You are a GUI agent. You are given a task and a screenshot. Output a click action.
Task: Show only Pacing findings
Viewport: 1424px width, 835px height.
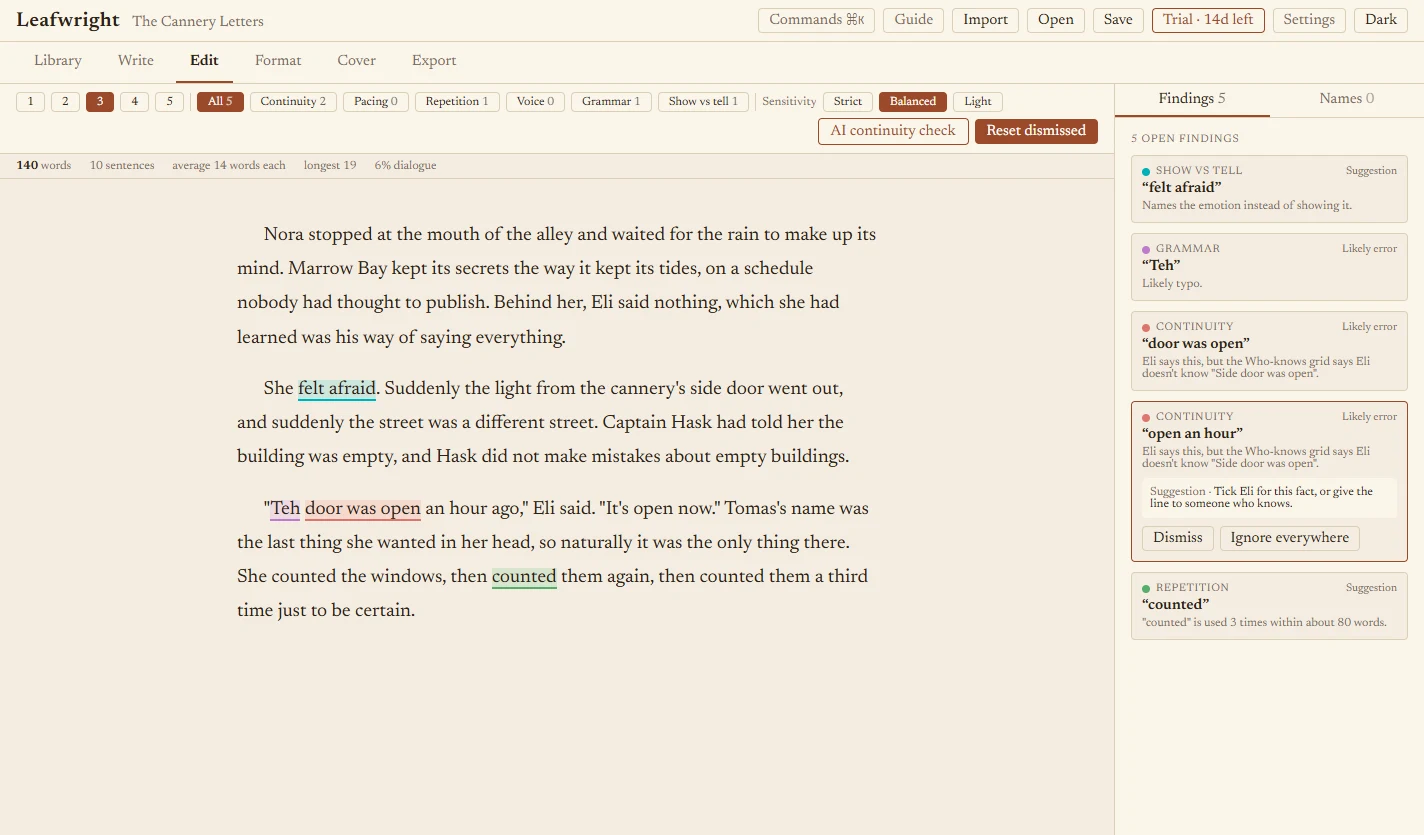[376, 101]
